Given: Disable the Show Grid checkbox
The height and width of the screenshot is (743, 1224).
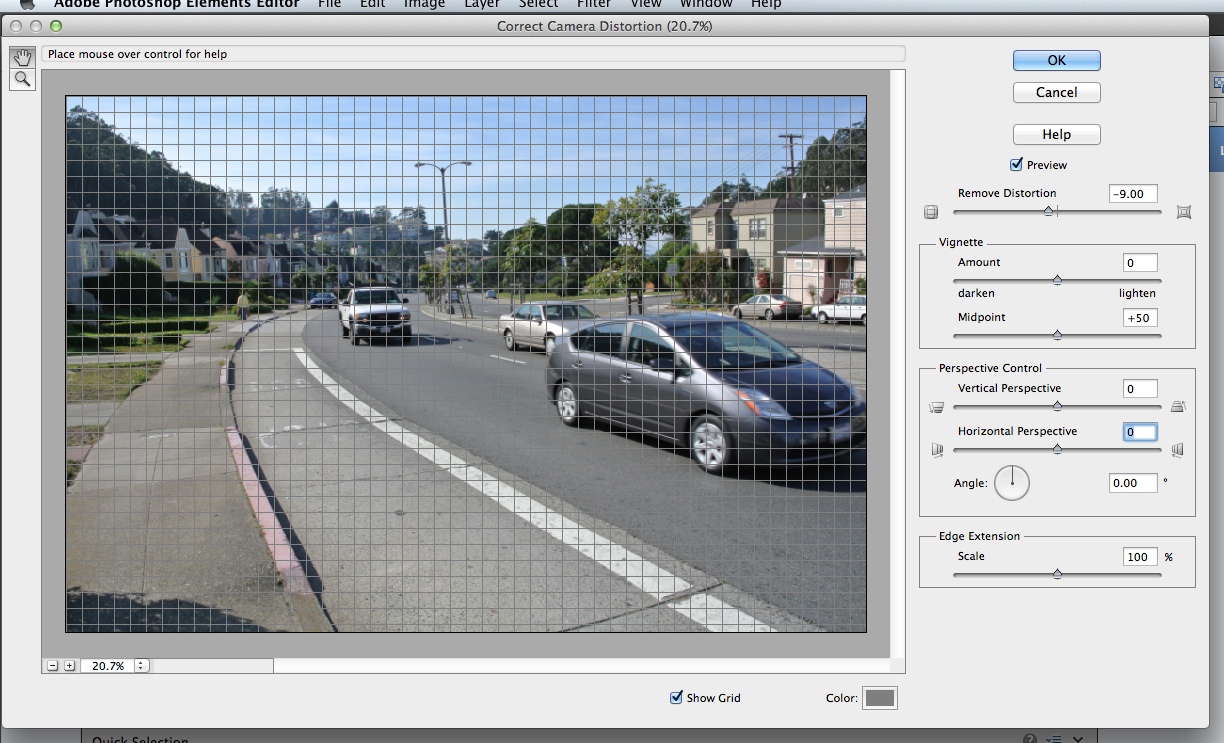Looking at the screenshot, I should (676, 698).
